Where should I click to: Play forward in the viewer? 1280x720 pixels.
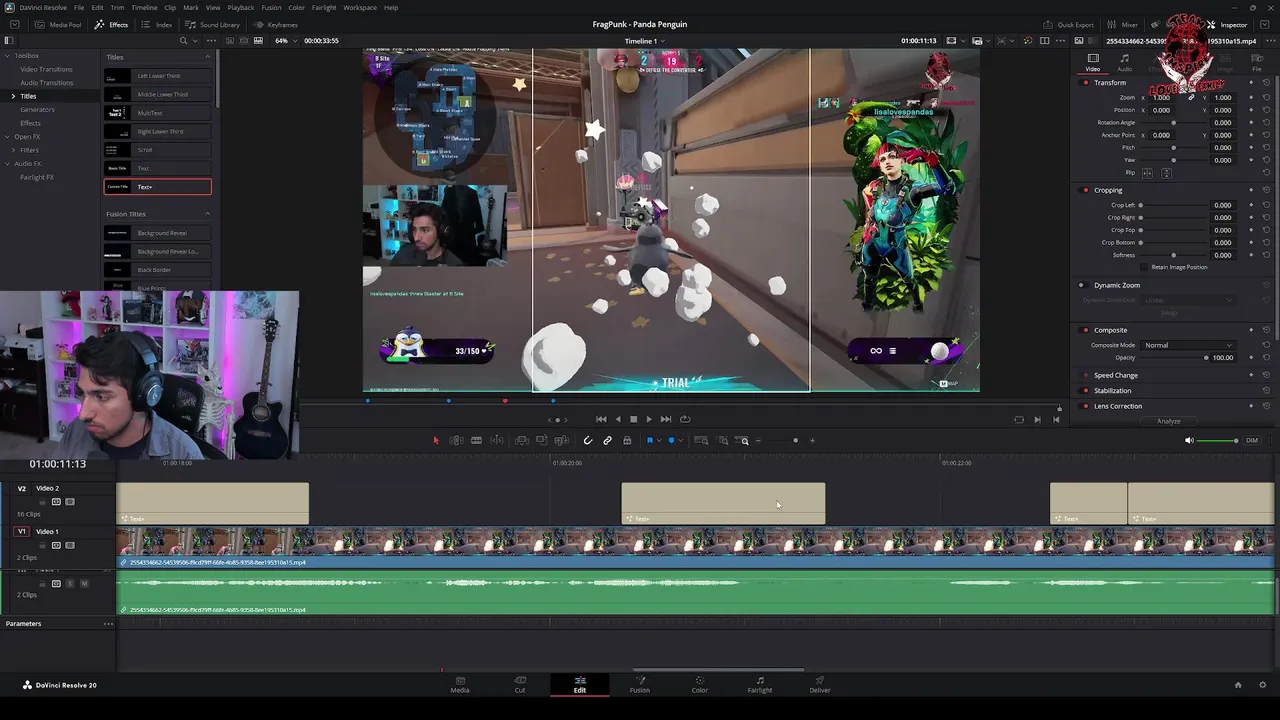[649, 419]
